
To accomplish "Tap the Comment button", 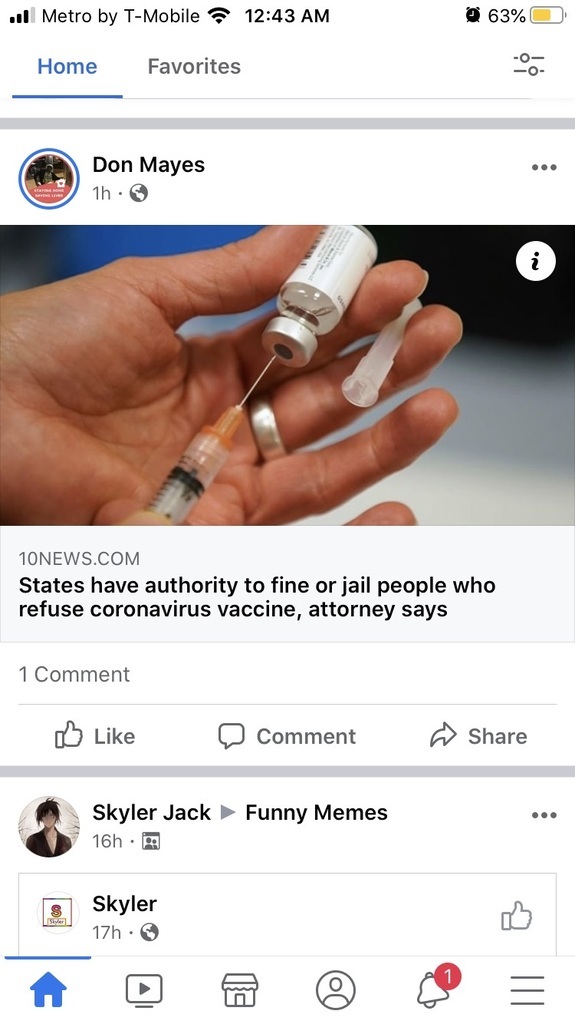I will coord(287,736).
